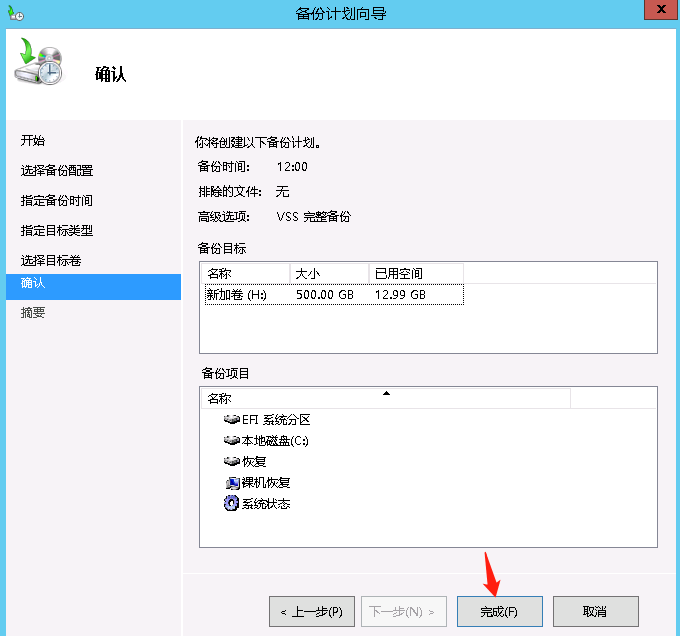
Task: Click the 完成(F) finish button
Action: pyautogui.click(x=500, y=611)
